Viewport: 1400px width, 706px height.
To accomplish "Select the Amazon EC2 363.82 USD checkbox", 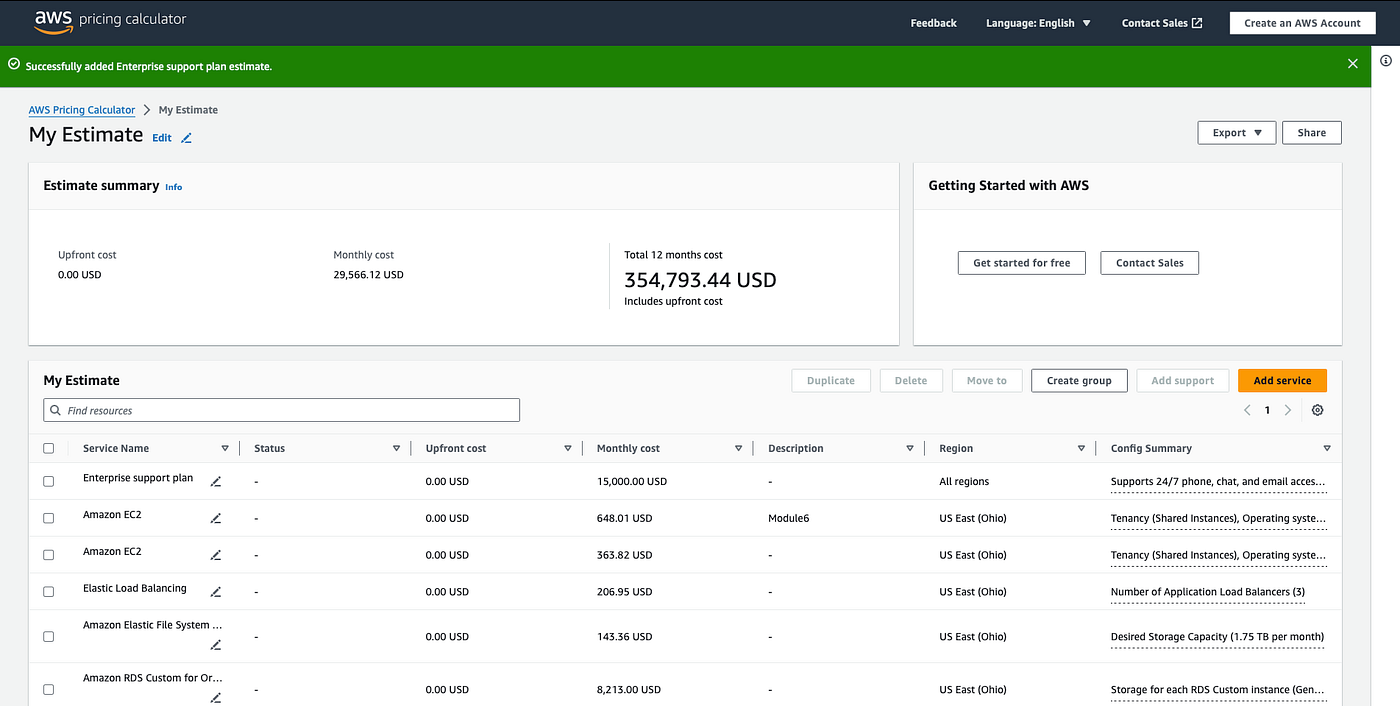I will 49,555.
